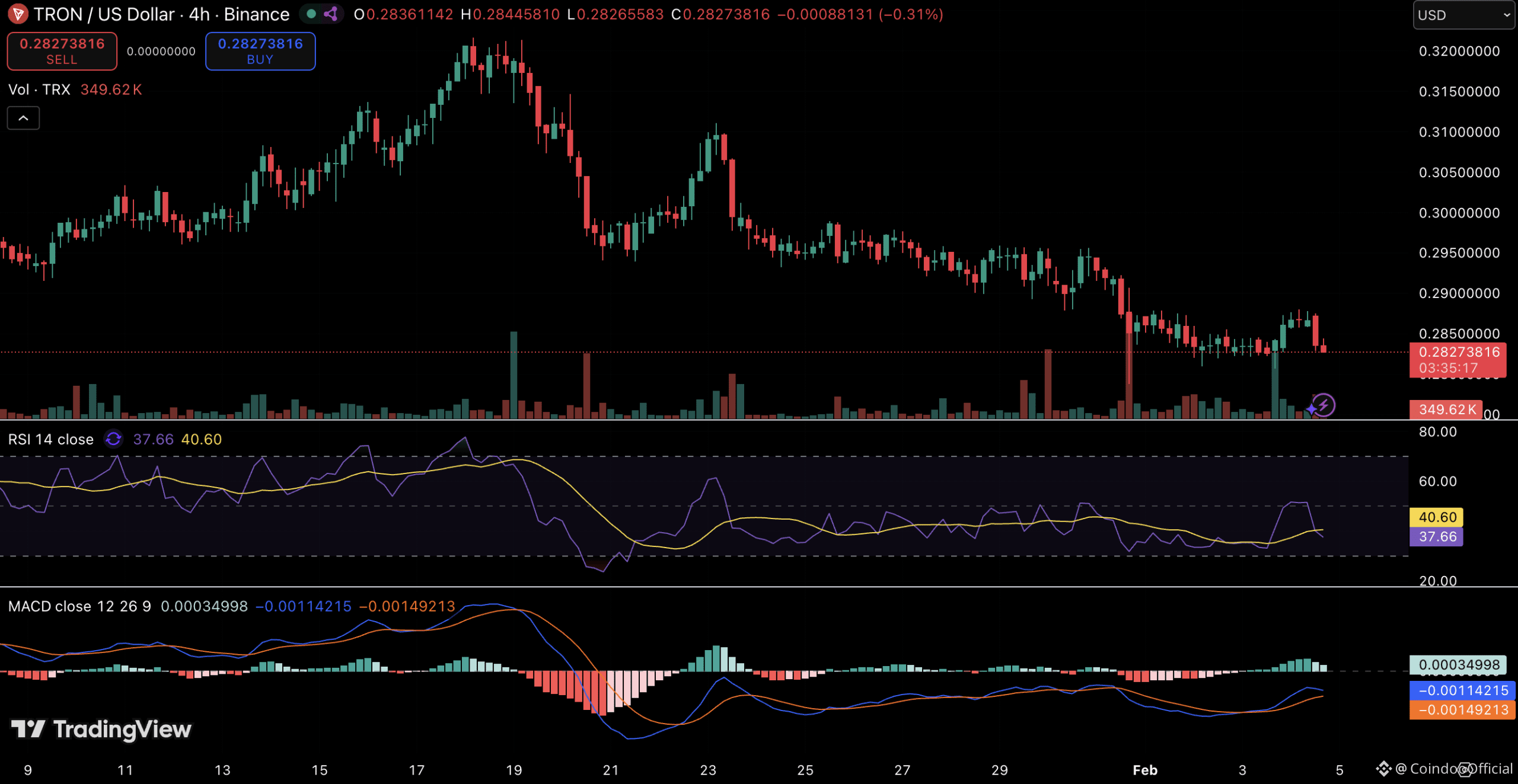Click the Feb marker on time axis
Viewport: 1518px width, 784px height.
coord(1144,770)
